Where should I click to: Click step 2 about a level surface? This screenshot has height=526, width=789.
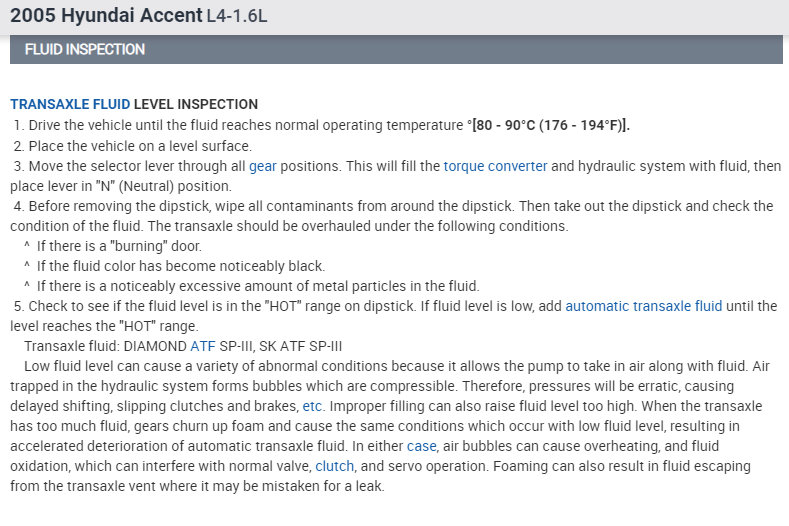pos(132,146)
